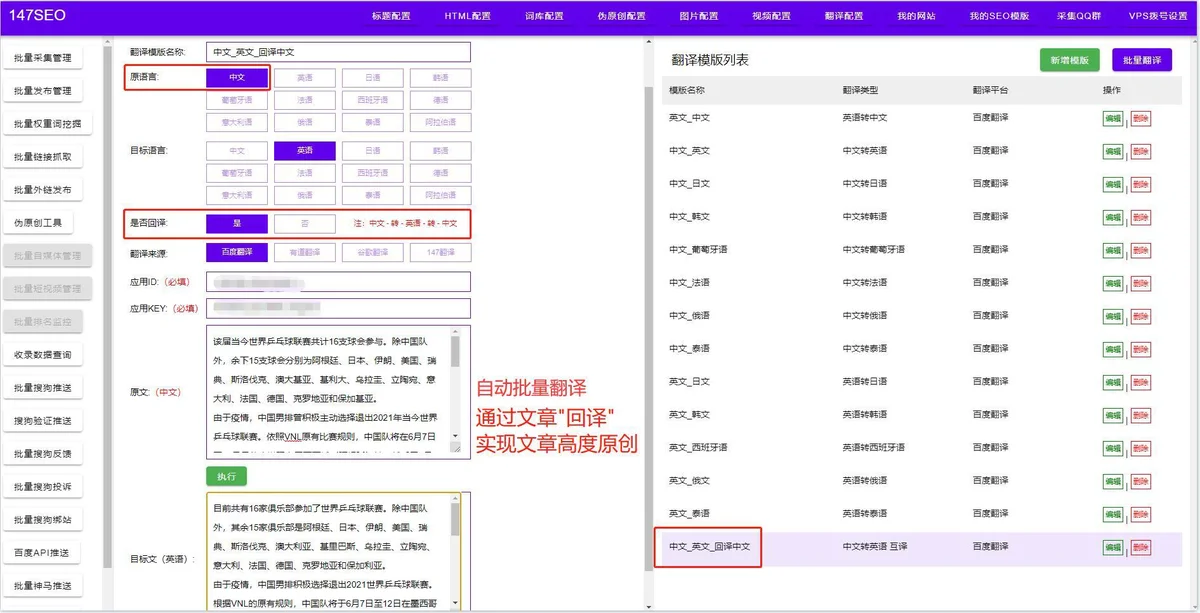Image resolution: width=1200 pixels, height=613 pixels.
Task: Open 搜狗验证推送 in the sidebar
Action: tap(43, 421)
